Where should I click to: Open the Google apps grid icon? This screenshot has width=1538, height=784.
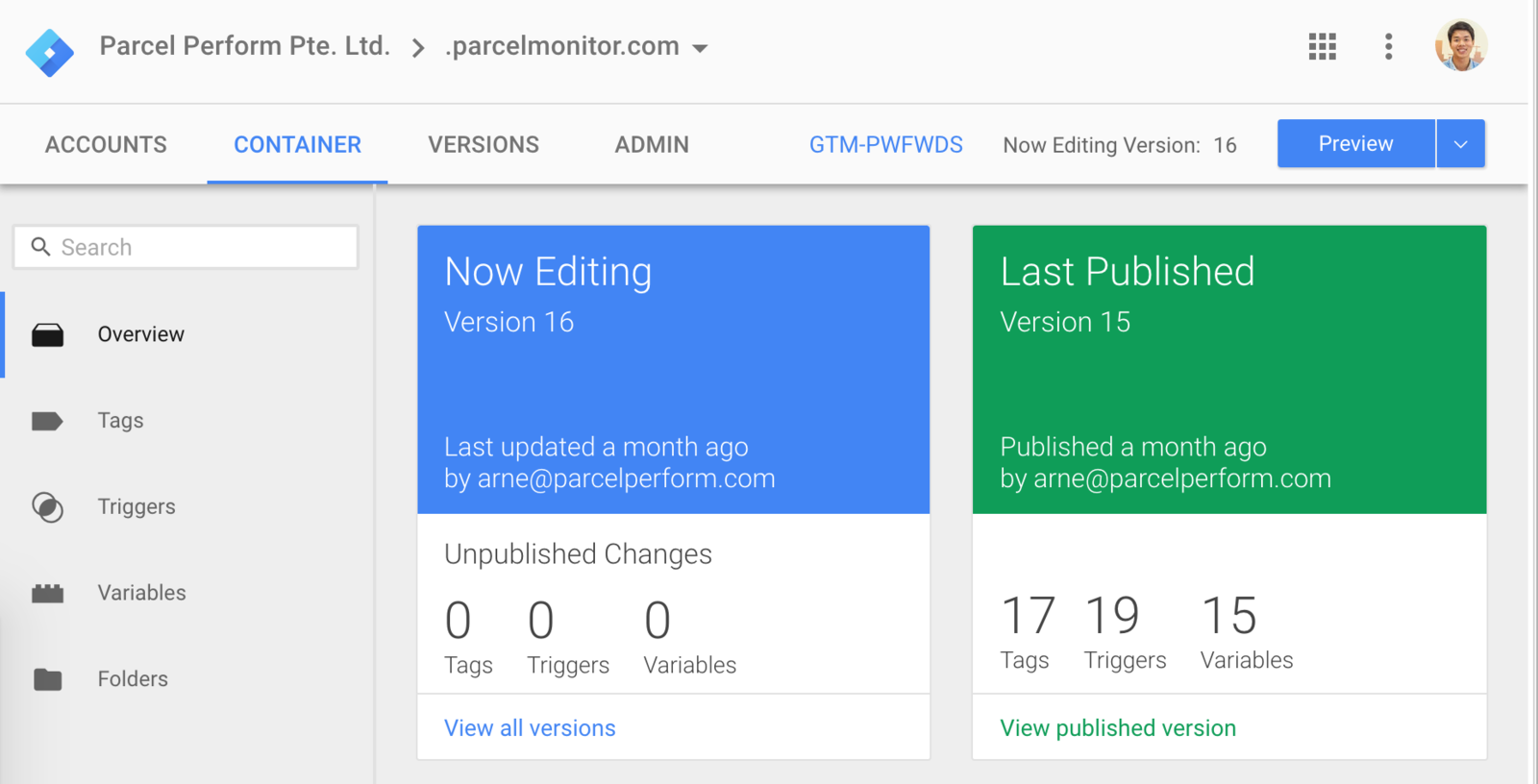click(x=1322, y=46)
